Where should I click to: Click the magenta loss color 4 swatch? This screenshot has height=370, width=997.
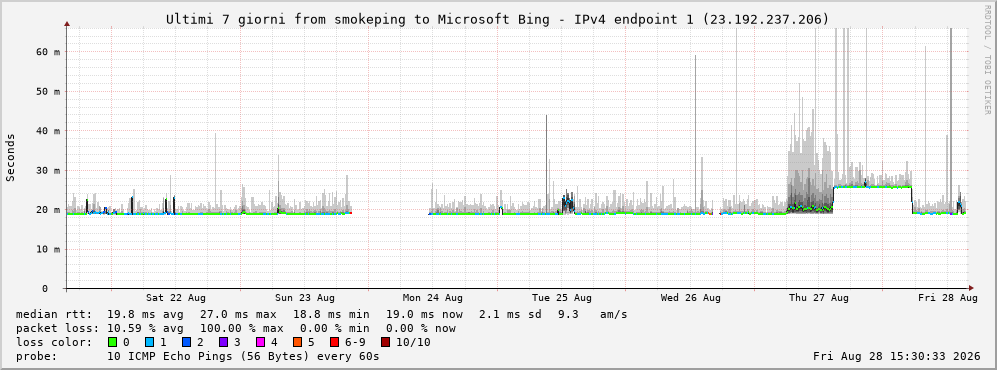(260, 343)
